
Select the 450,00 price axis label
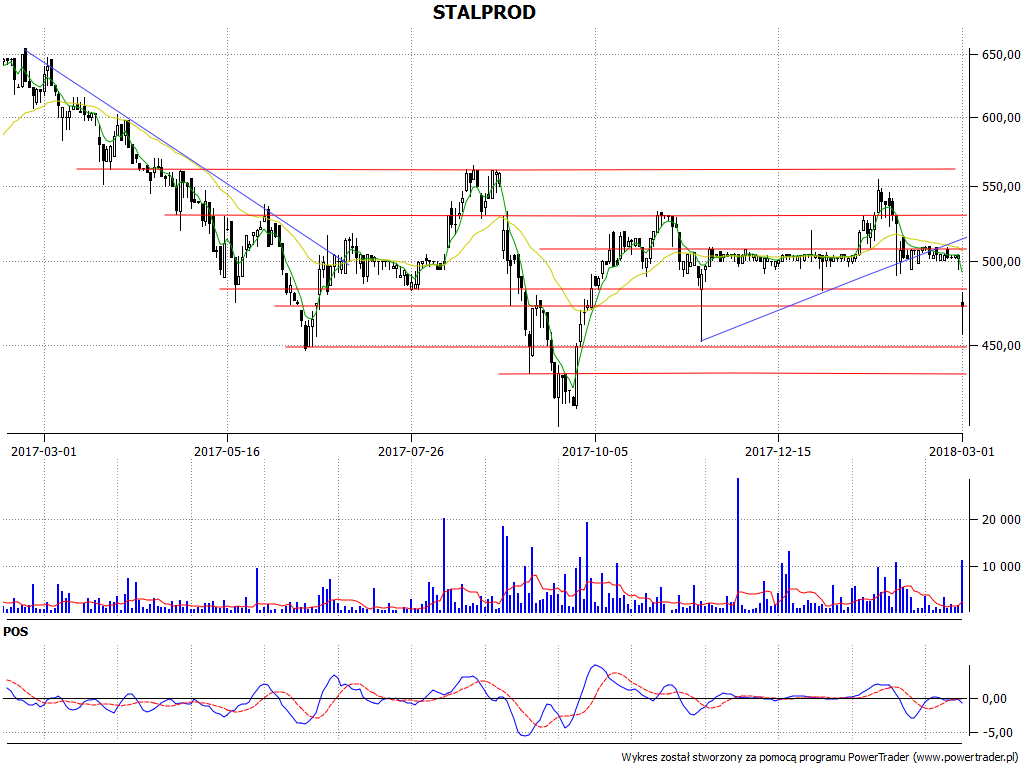1000,345
